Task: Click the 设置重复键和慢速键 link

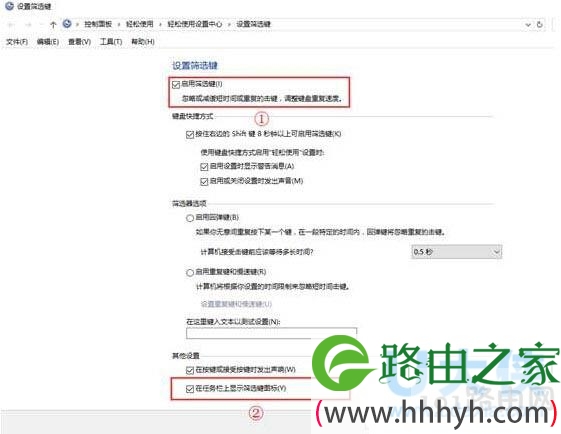Action: point(236,304)
